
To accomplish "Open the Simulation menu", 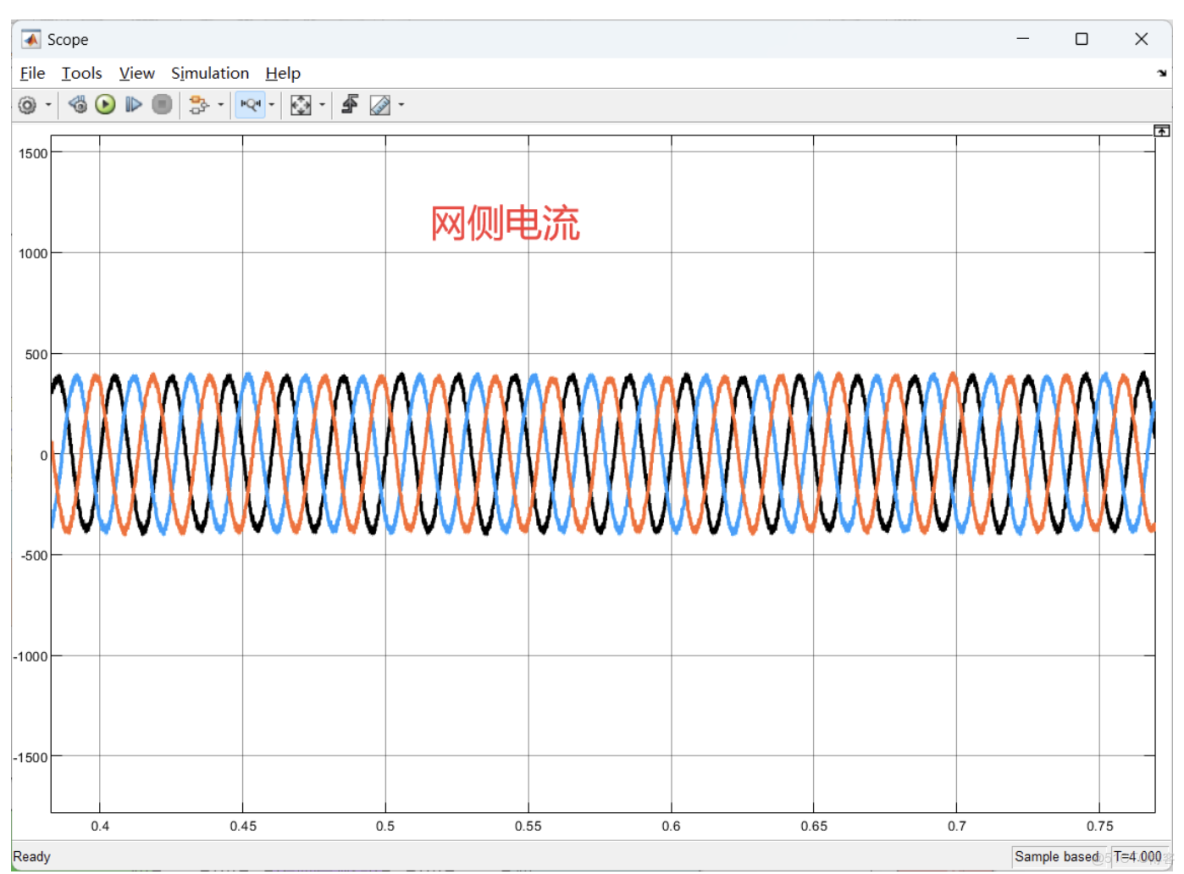I will [x=210, y=73].
